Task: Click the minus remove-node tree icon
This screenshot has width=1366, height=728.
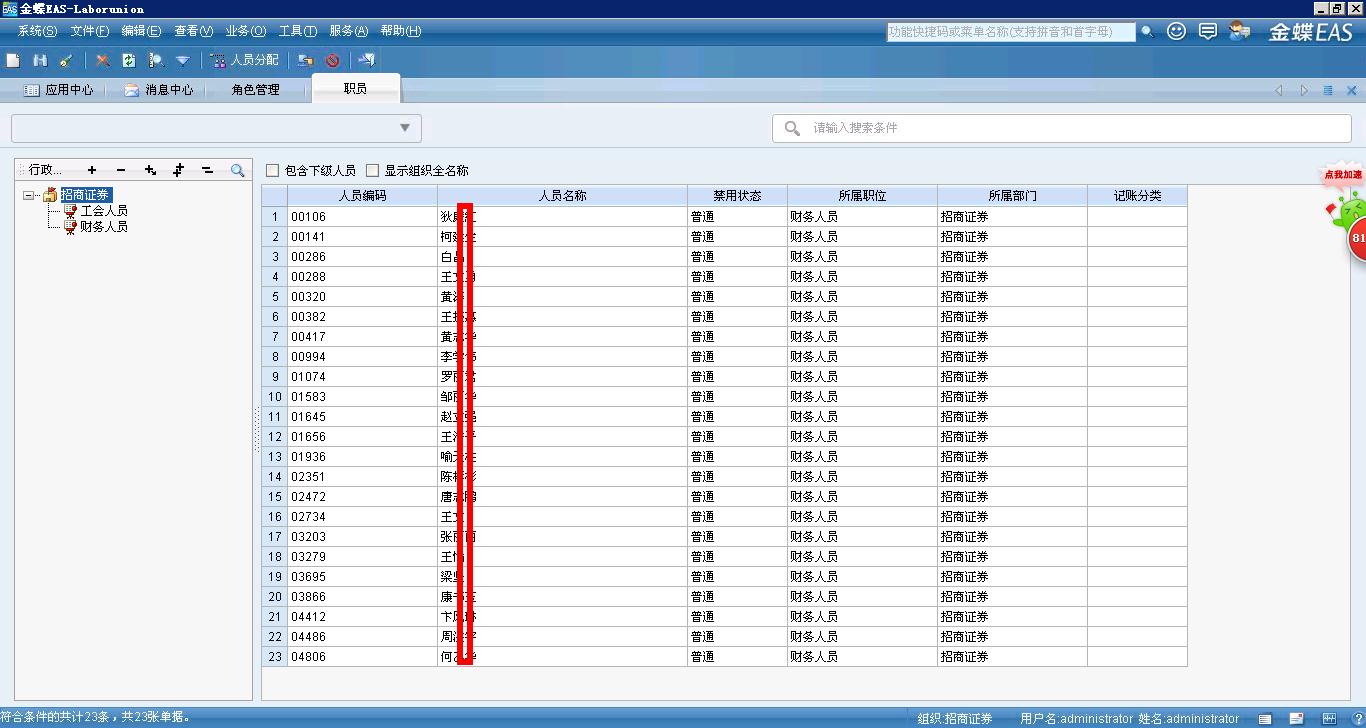Action: click(121, 171)
